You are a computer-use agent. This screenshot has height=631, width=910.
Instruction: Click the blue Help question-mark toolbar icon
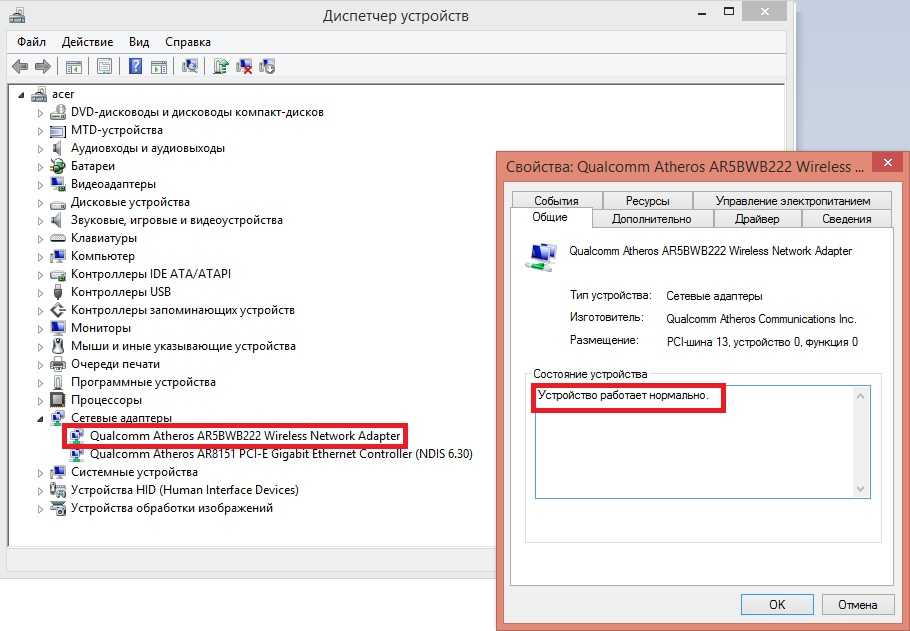pyautogui.click(x=135, y=67)
